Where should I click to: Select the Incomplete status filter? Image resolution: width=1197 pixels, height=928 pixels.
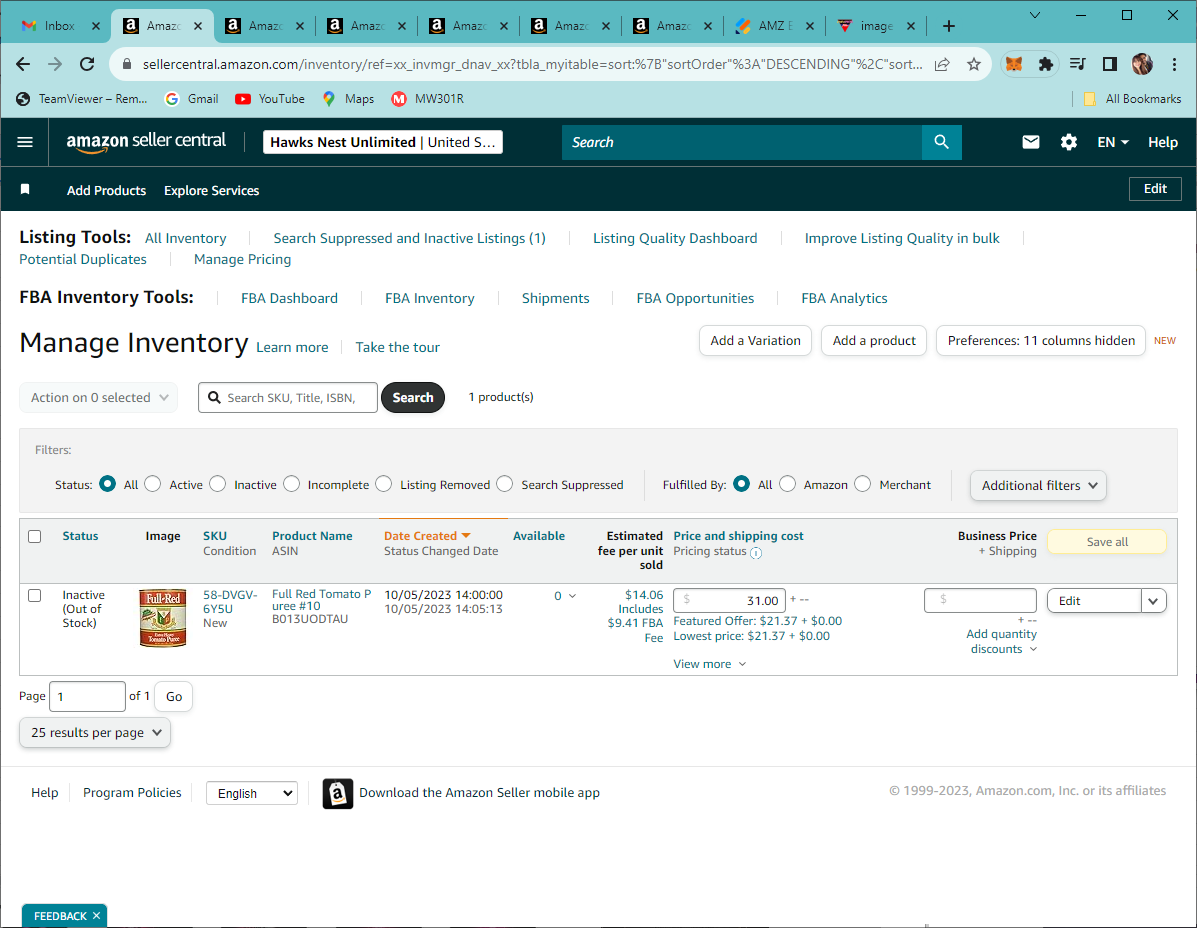click(292, 484)
